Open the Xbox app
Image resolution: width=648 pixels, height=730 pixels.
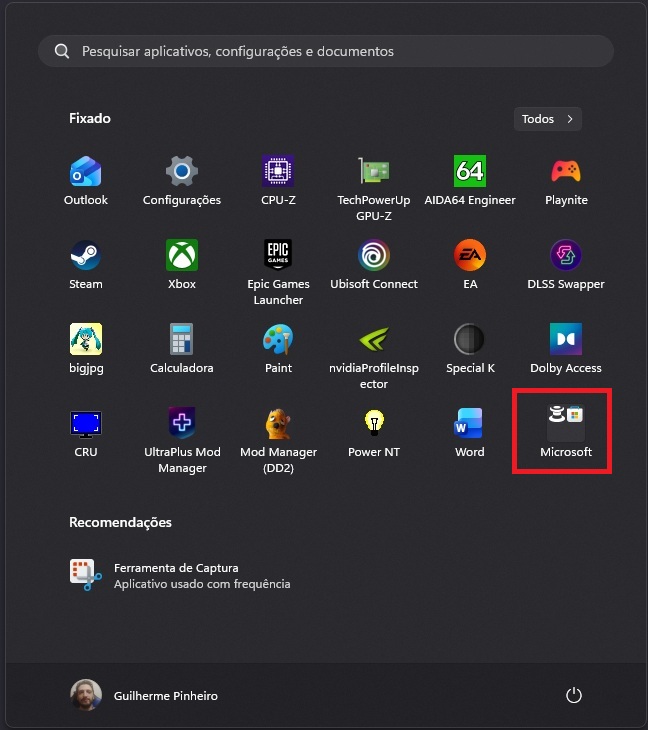tap(182, 265)
